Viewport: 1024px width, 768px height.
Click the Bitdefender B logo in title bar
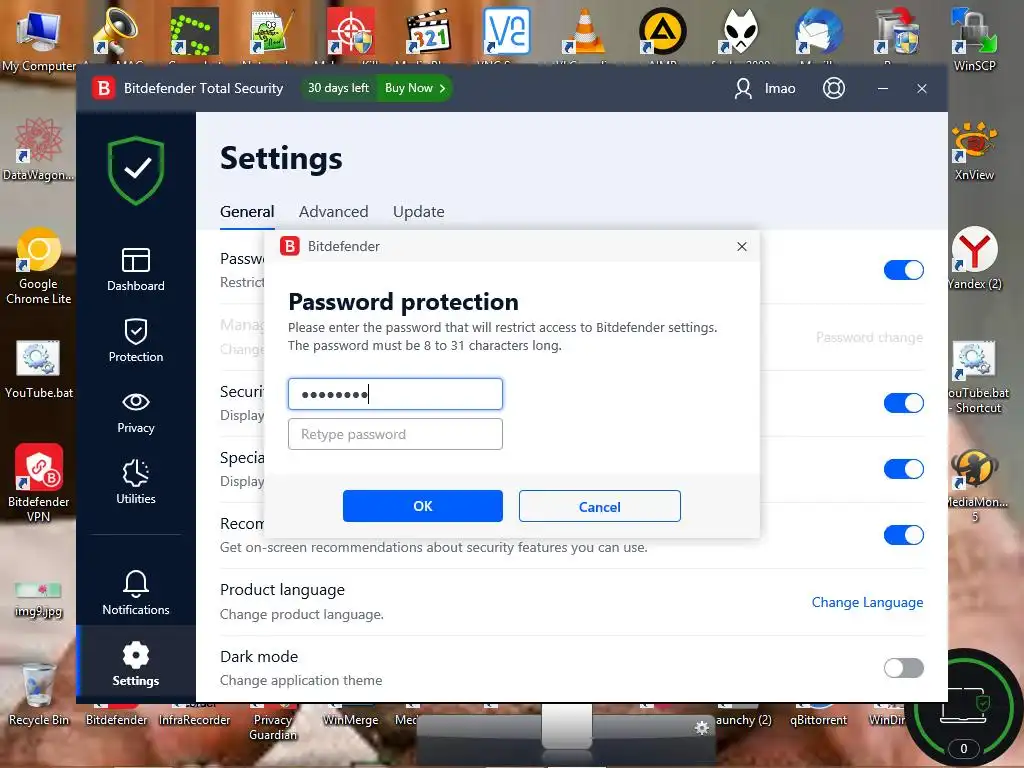click(x=103, y=88)
